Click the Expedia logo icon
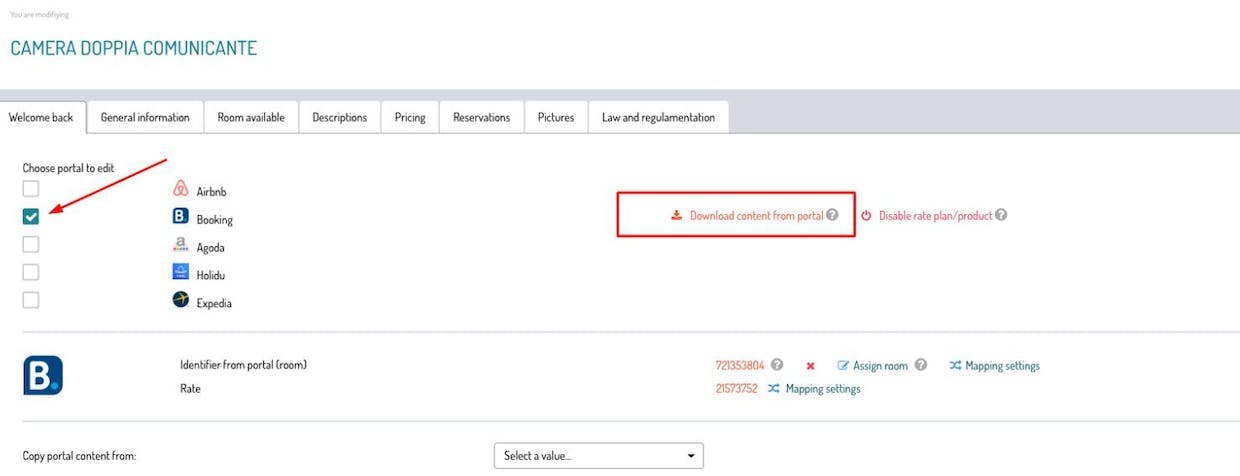Screen dimensions: 1240x476 pos(181,300)
